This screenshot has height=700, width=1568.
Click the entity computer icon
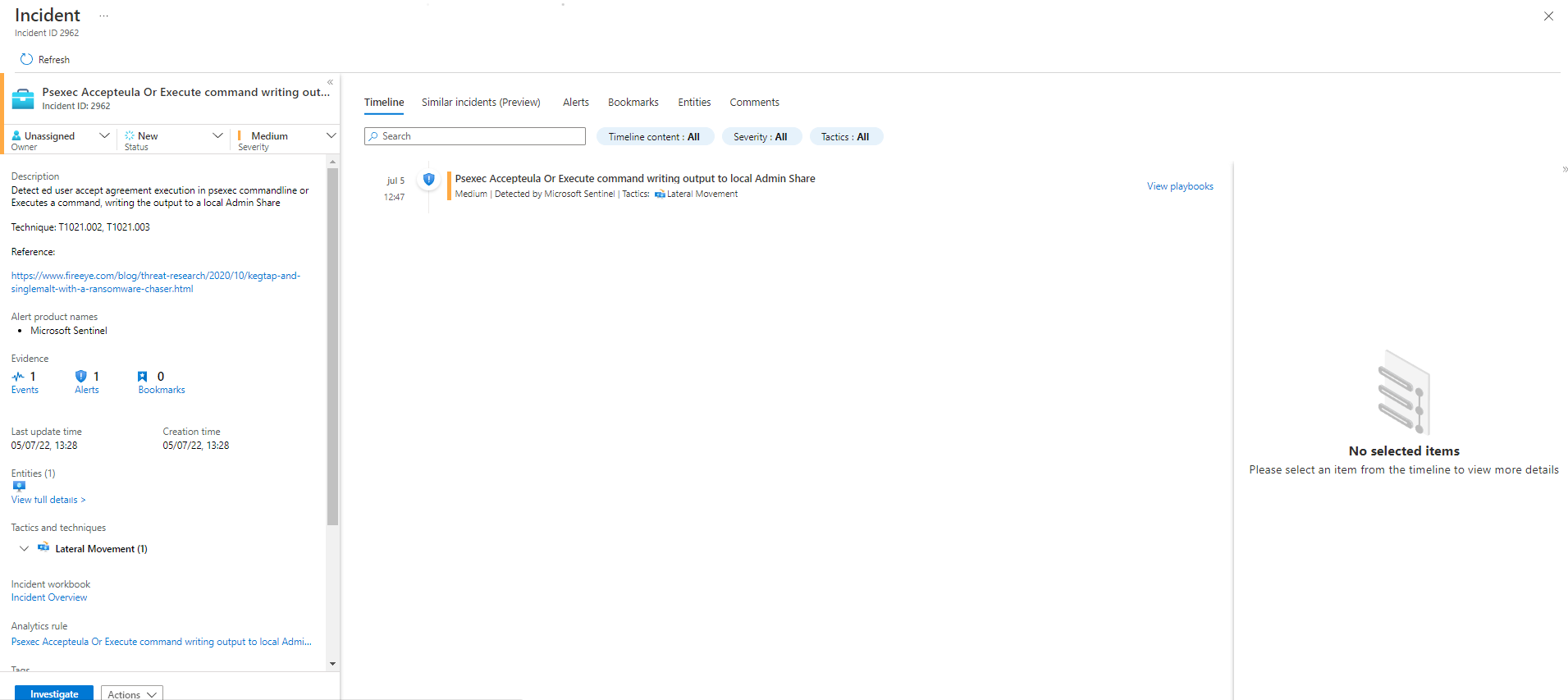point(19,486)
